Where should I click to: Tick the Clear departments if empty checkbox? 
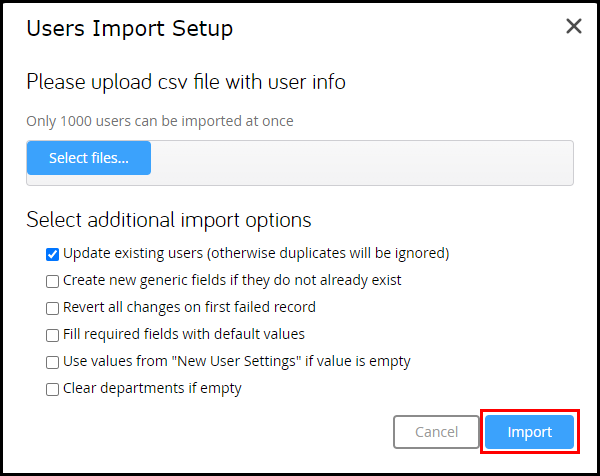point(52,389)
